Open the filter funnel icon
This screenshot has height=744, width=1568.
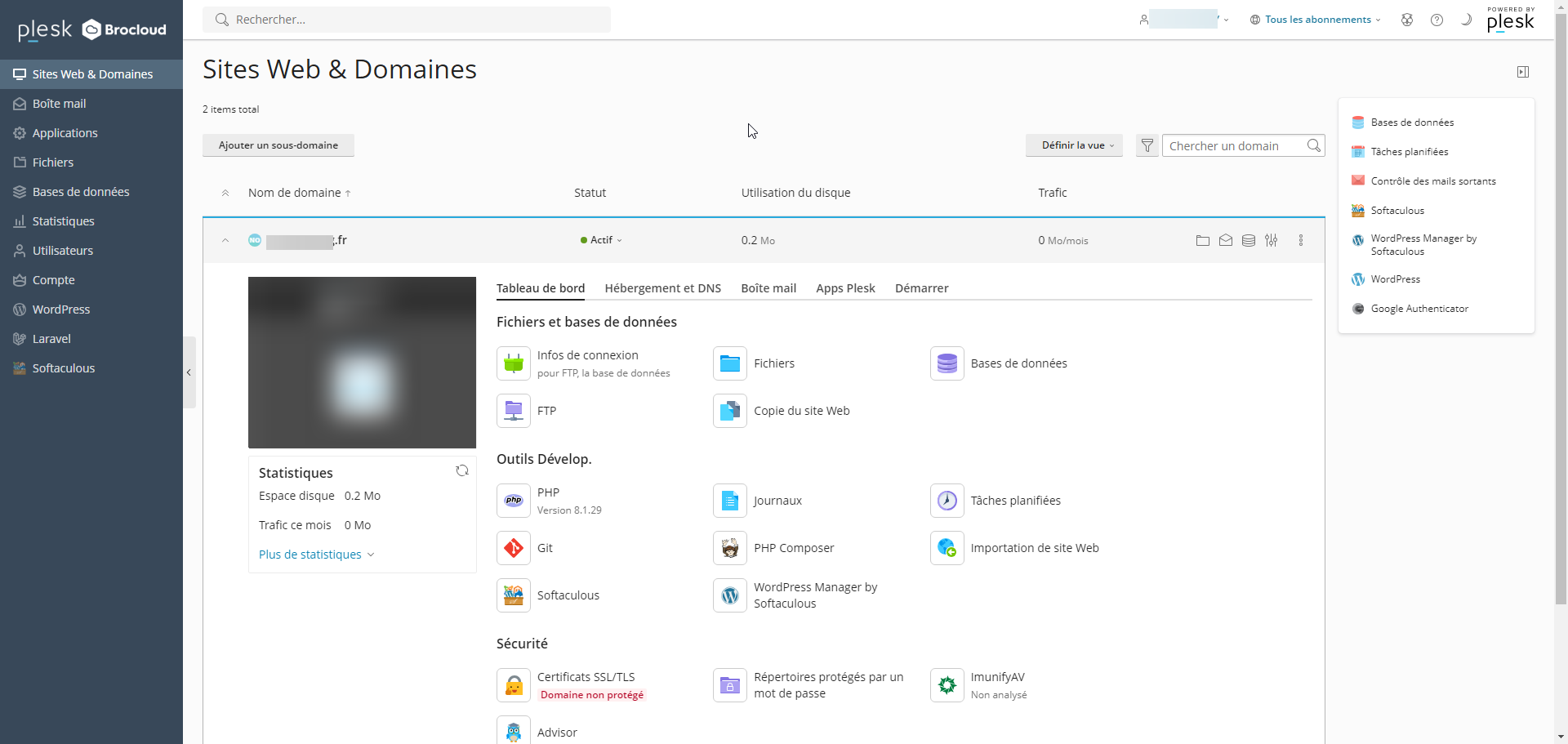[x=1147, y=145]
